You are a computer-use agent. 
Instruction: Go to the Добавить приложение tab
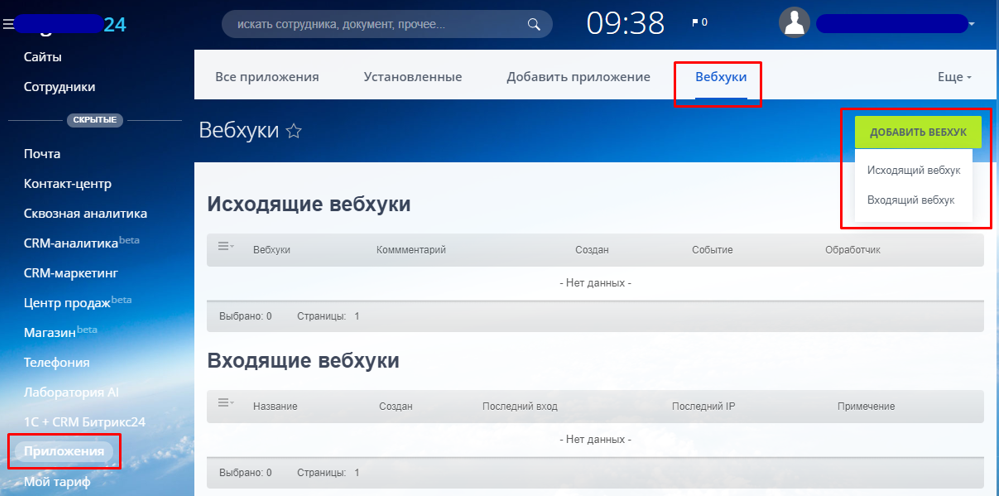point(578,77)
